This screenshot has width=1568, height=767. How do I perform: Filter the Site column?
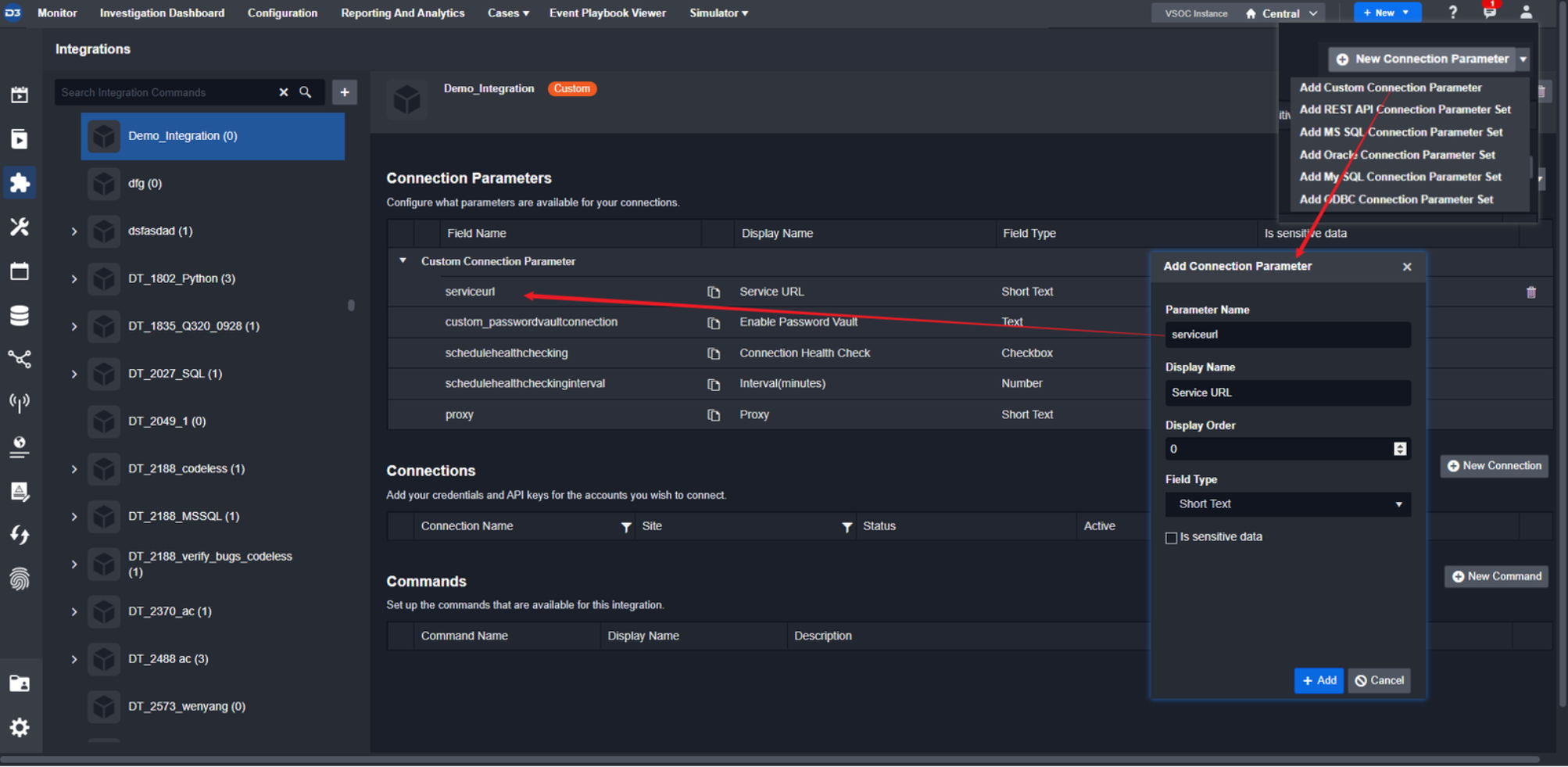coord(847,527)
